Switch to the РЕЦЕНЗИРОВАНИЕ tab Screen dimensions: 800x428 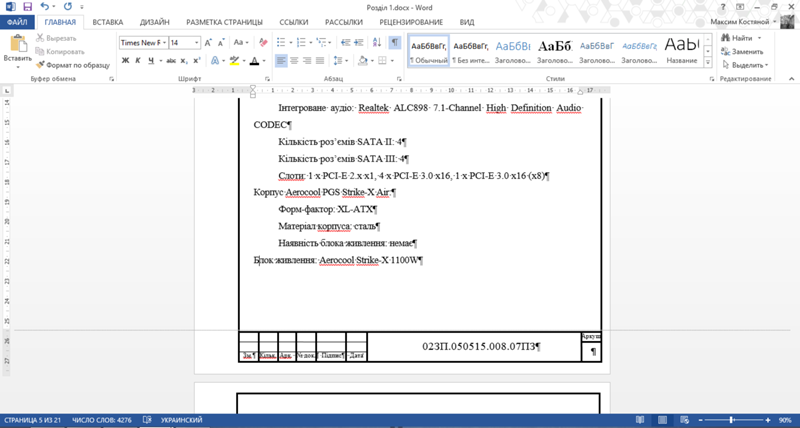(411, 22)
